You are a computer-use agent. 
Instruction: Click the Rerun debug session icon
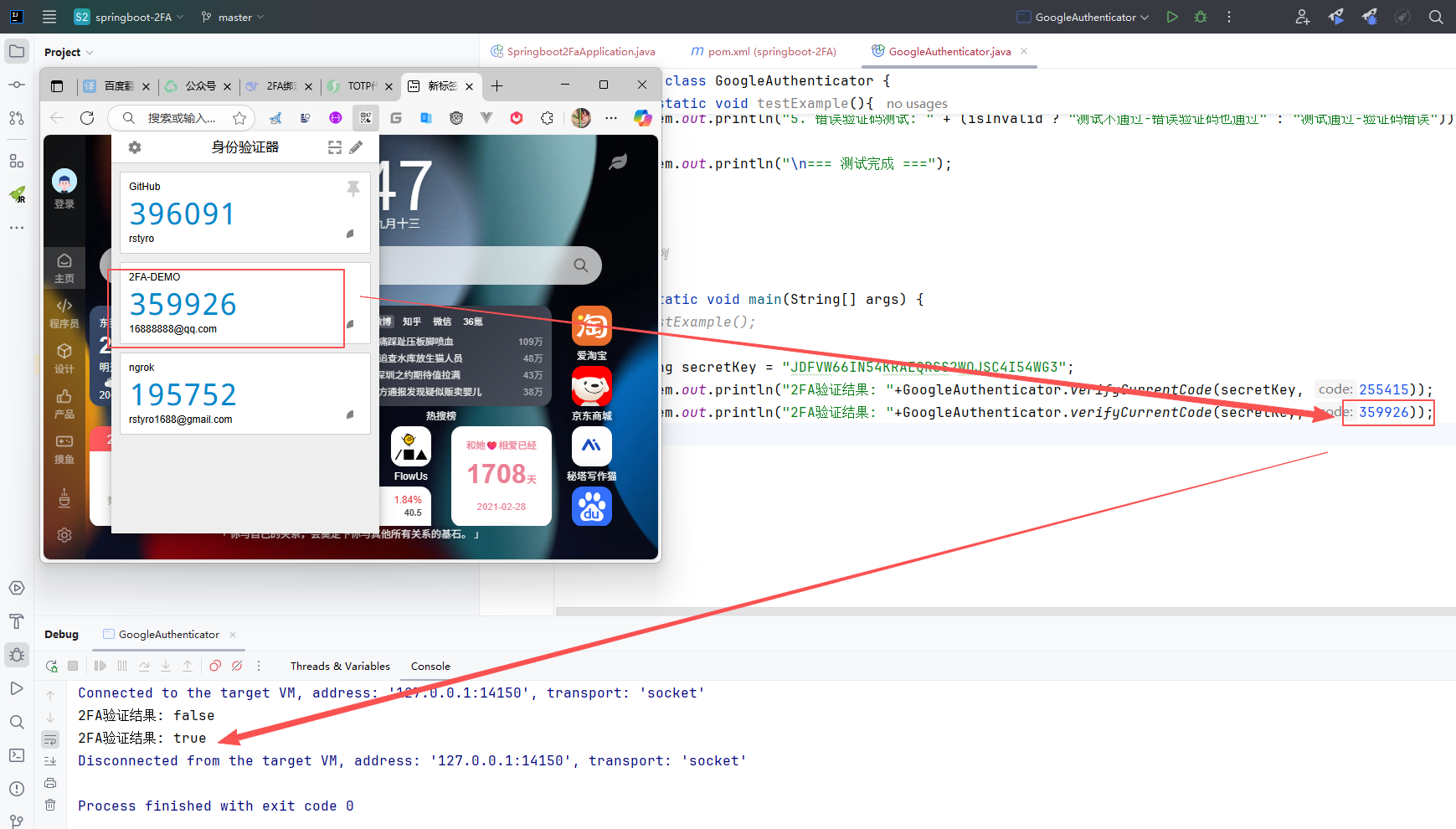click(x=52, y=666)
